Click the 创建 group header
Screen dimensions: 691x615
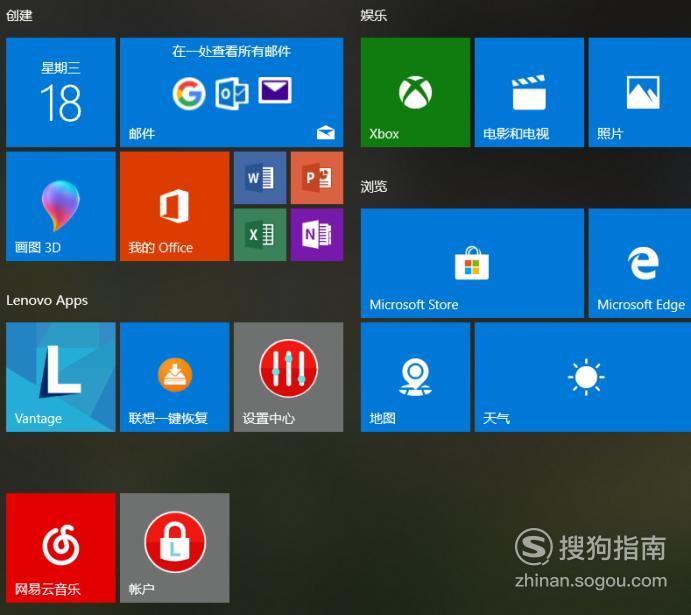pos(19,15)
